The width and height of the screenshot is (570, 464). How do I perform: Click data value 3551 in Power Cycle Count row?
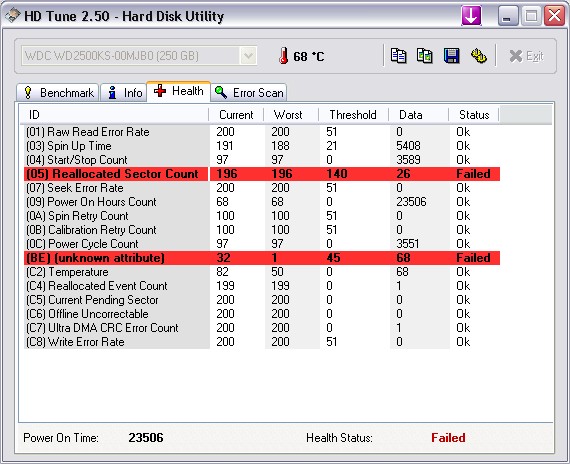(408, 244)
